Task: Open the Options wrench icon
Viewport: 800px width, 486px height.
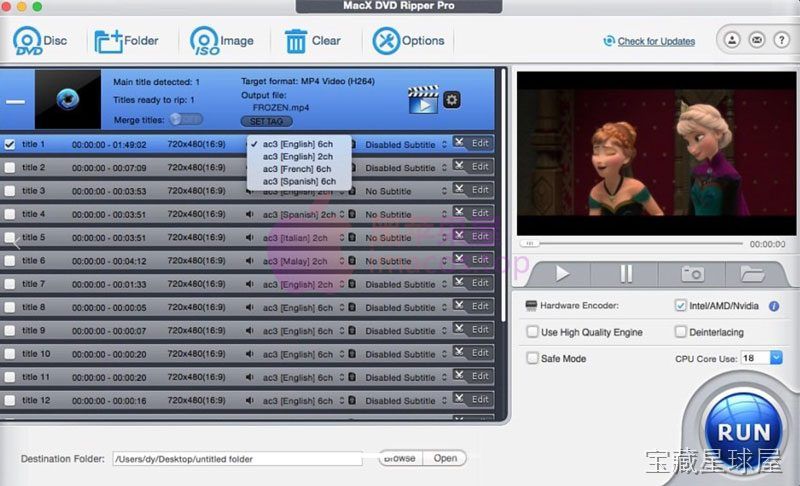Action: 386,41
